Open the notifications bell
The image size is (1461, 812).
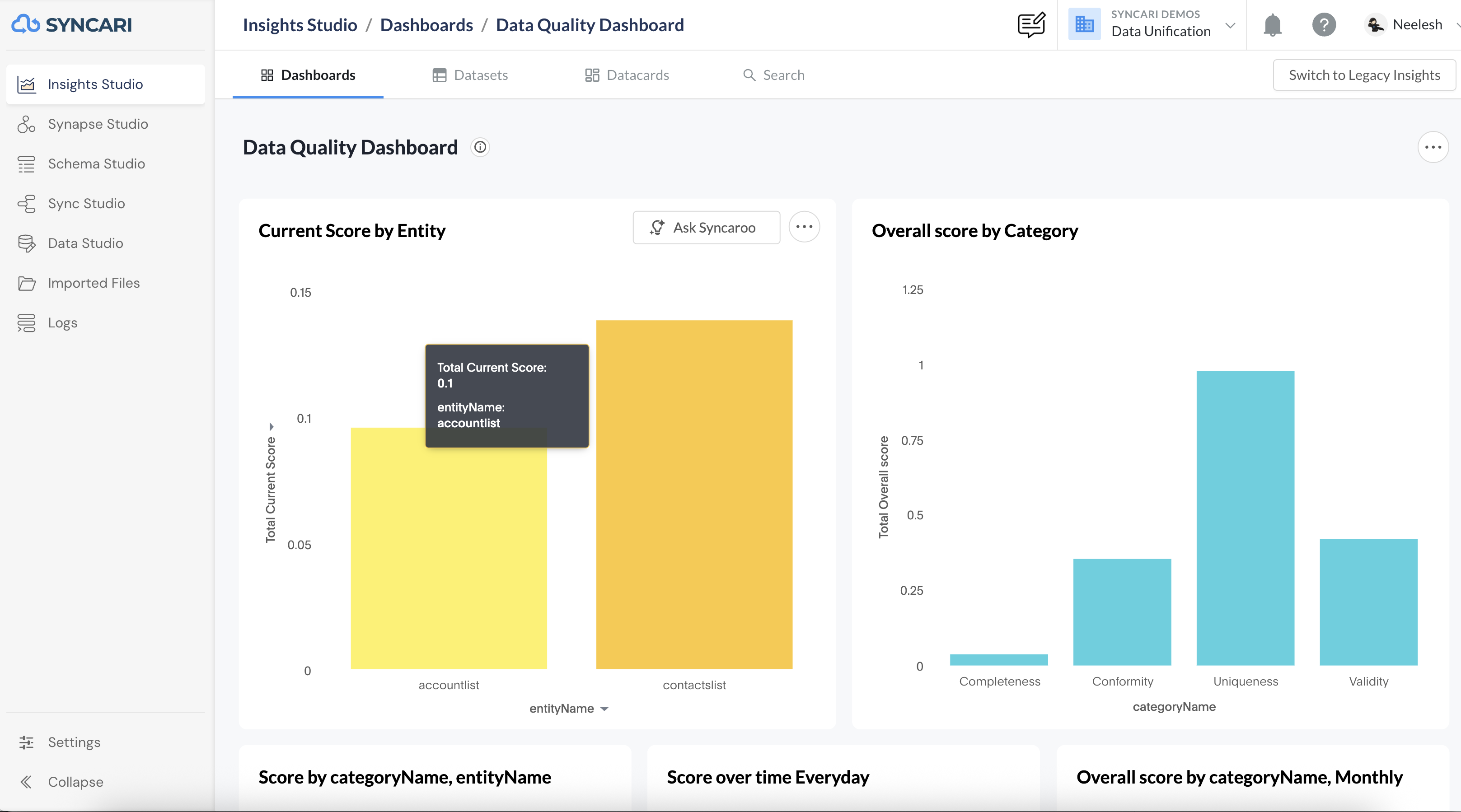(x=1273, y=24)
